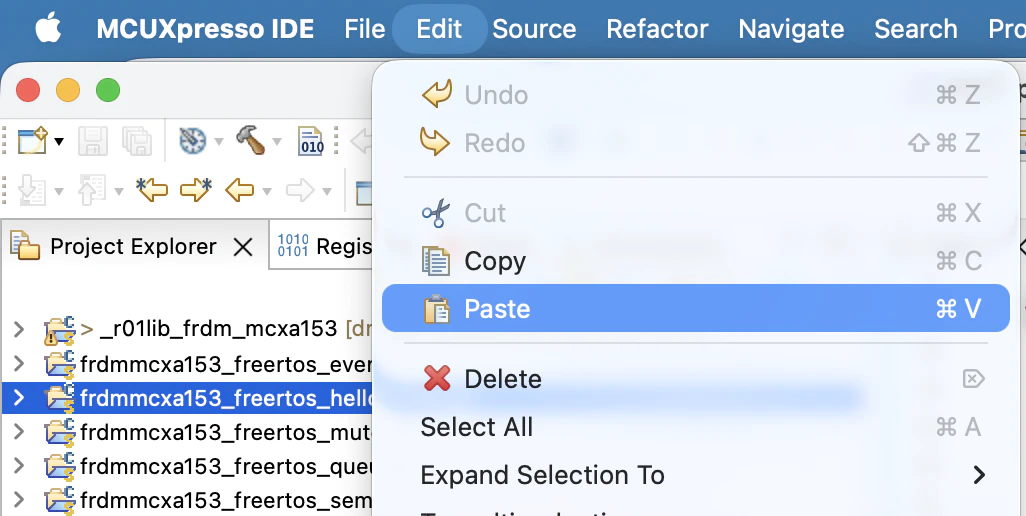
Task: Click the Registers tab binary icon
Action: click(292, 245)
